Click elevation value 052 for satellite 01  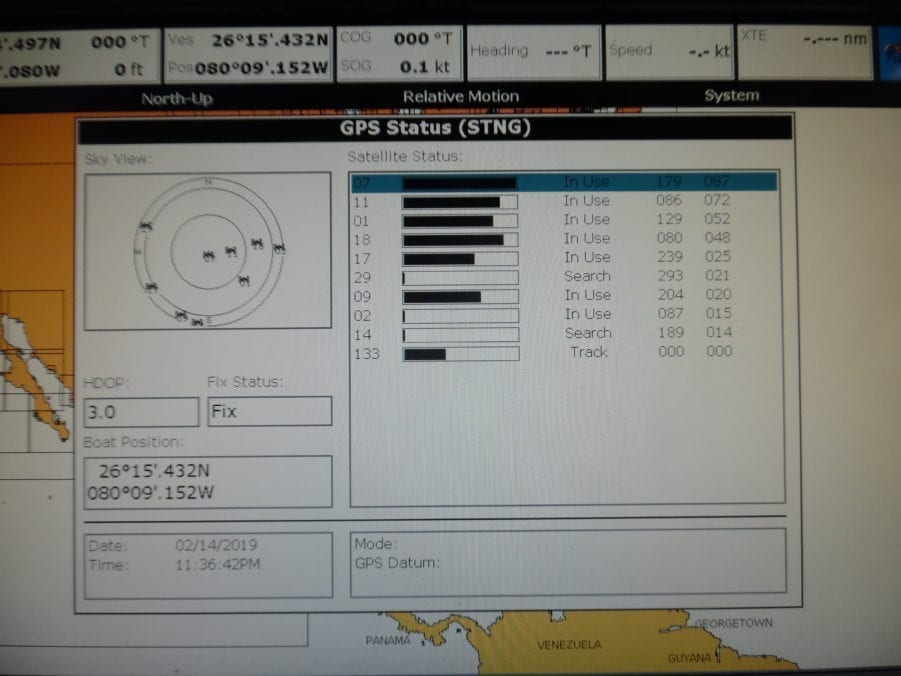coord(717,219)
